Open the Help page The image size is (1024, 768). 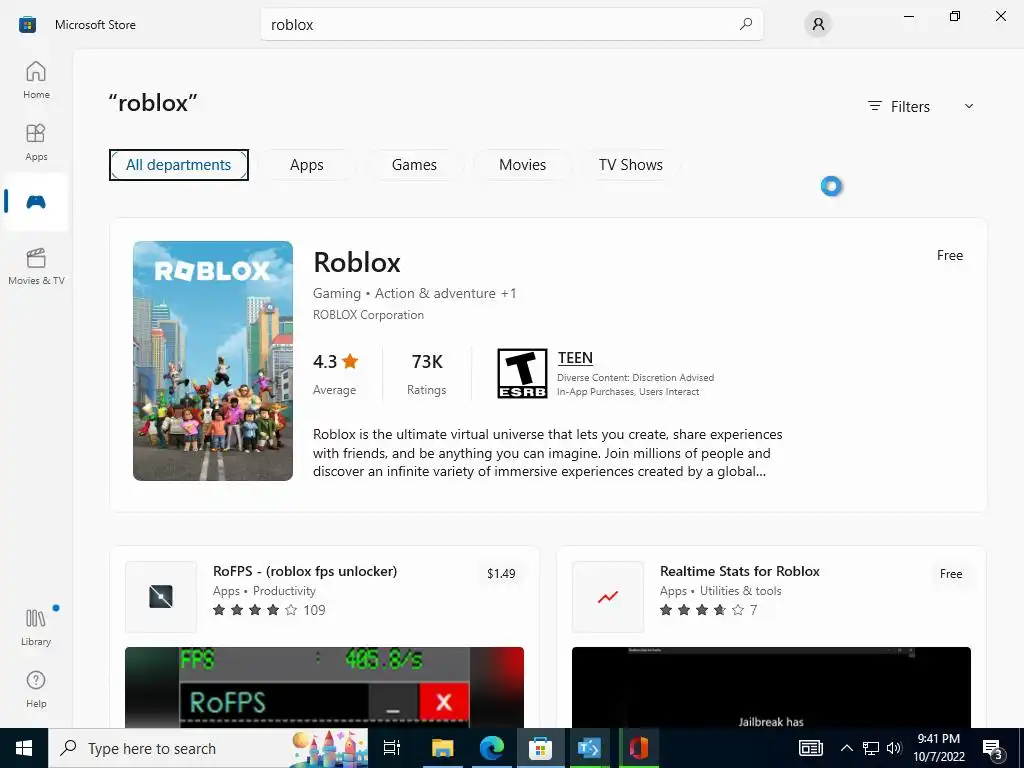(x=36, y=689)
